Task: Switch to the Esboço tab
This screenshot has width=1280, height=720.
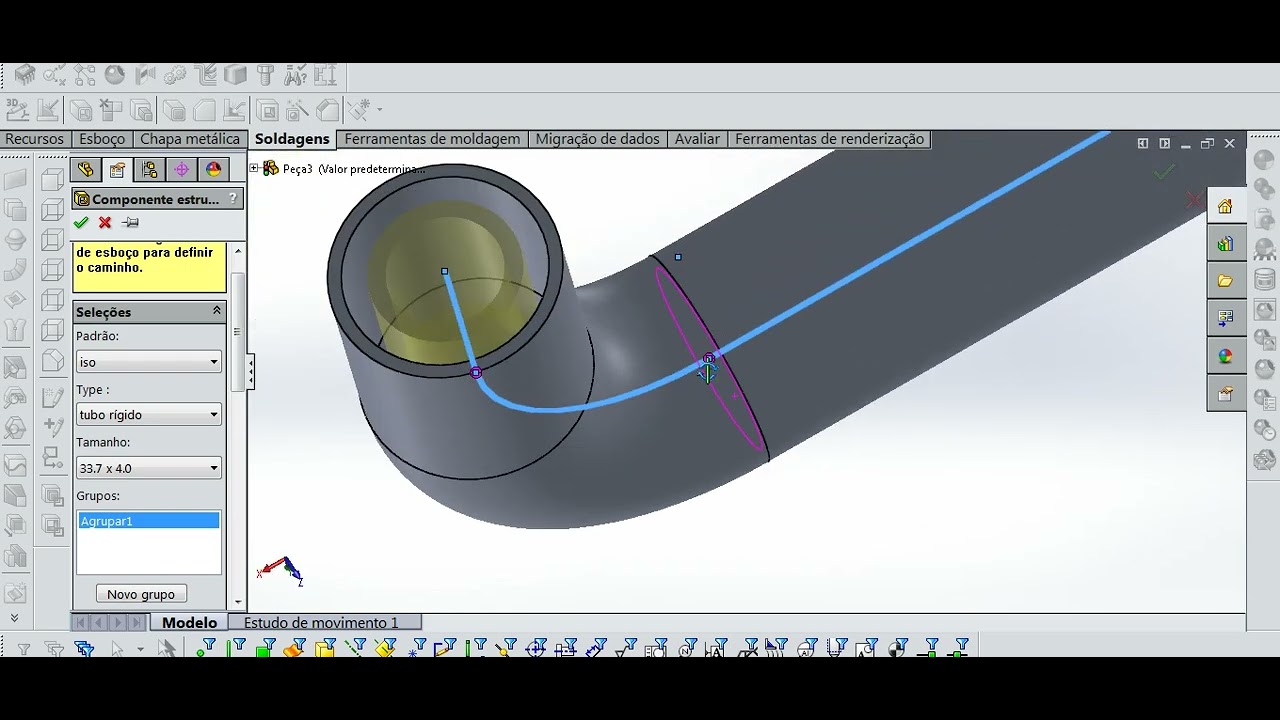Action: (102, 139)
